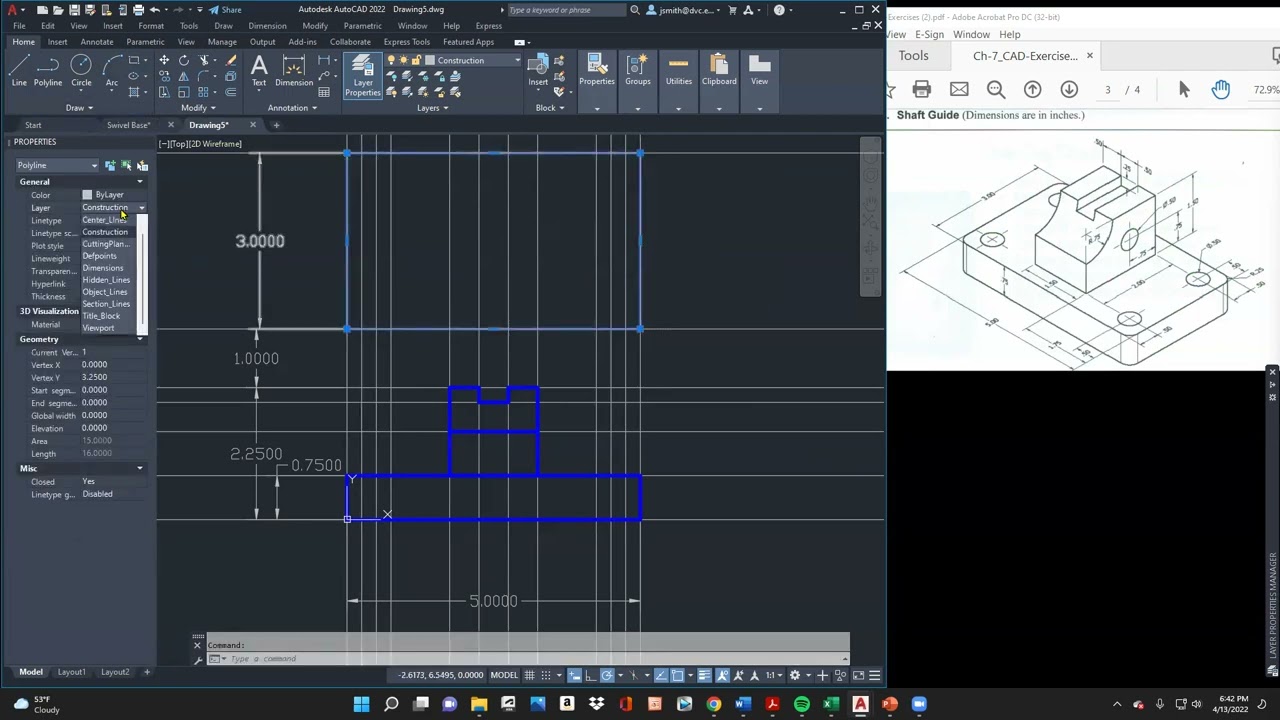Open the Annotate ribbon tab

coord(96,42)
